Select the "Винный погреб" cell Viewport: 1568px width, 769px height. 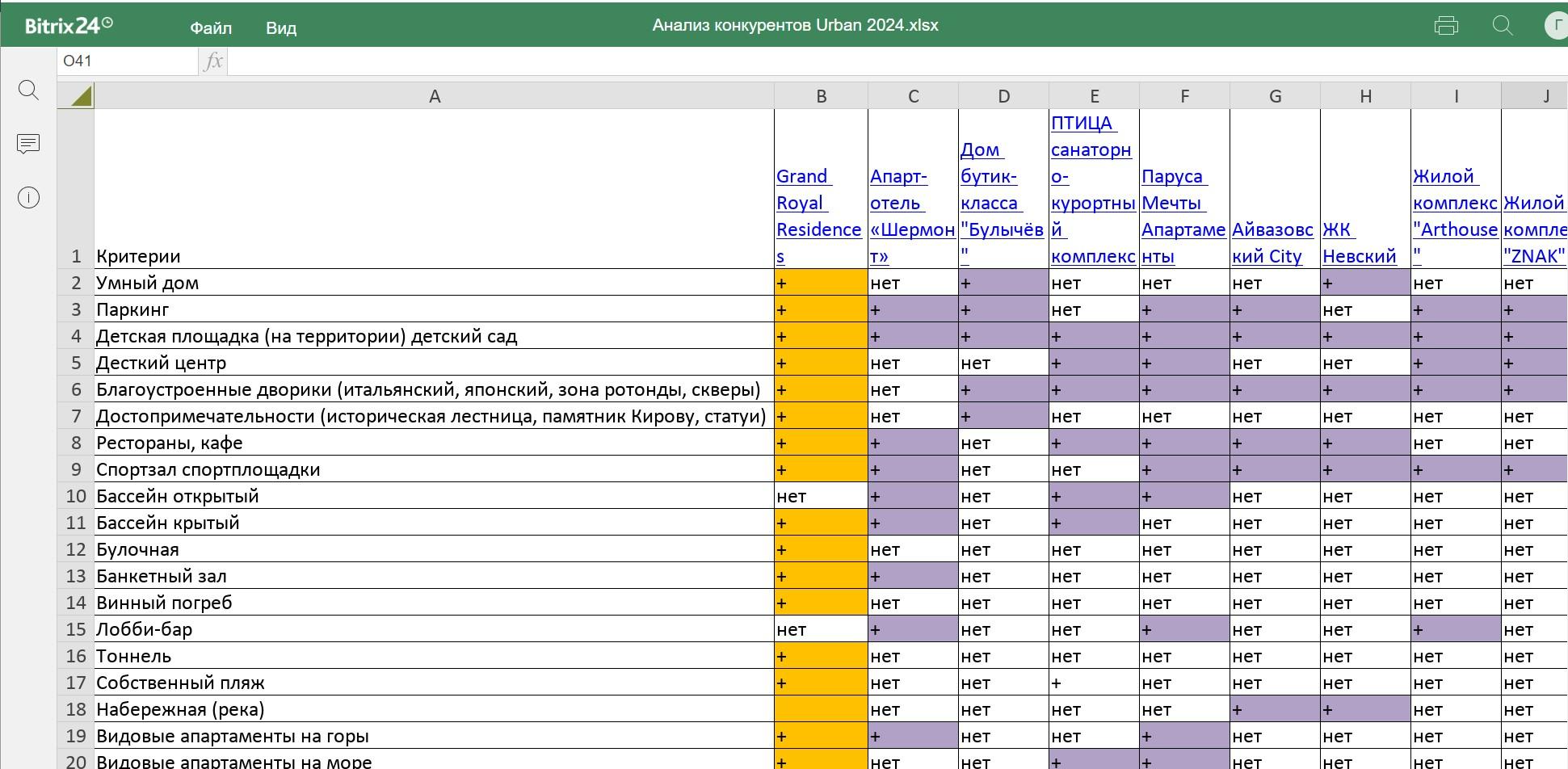pos(435,603)
